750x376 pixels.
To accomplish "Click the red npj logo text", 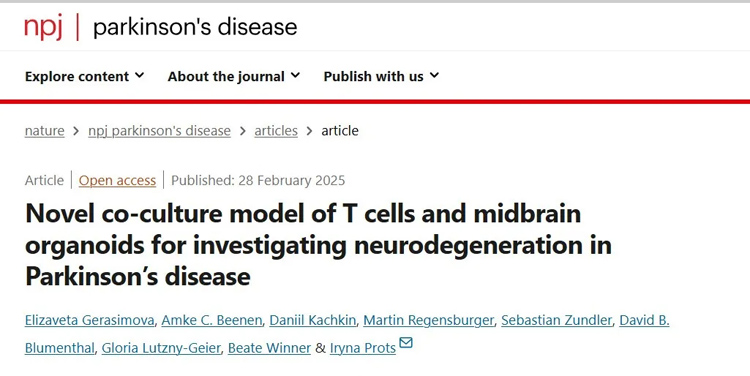I will (x=44, y=28).
